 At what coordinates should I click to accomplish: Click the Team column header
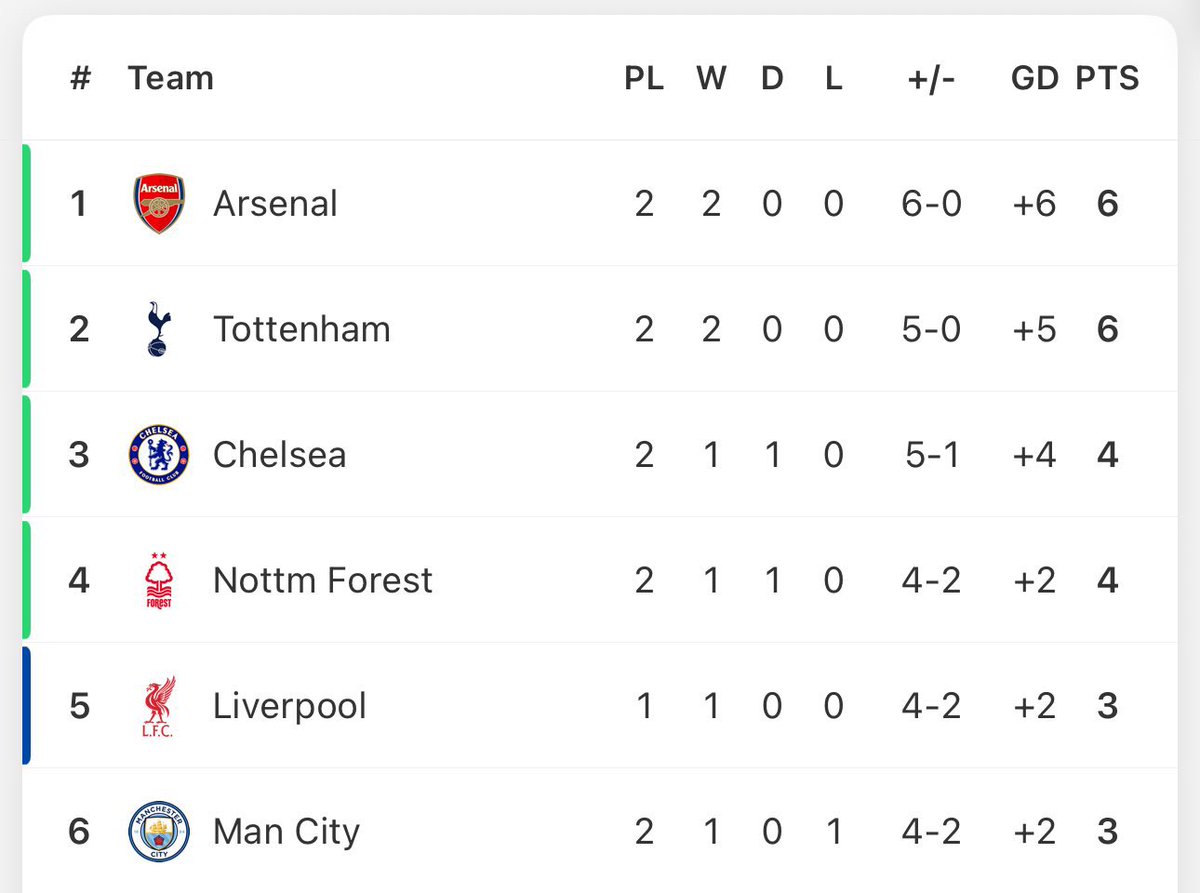(x=170, y=78)
